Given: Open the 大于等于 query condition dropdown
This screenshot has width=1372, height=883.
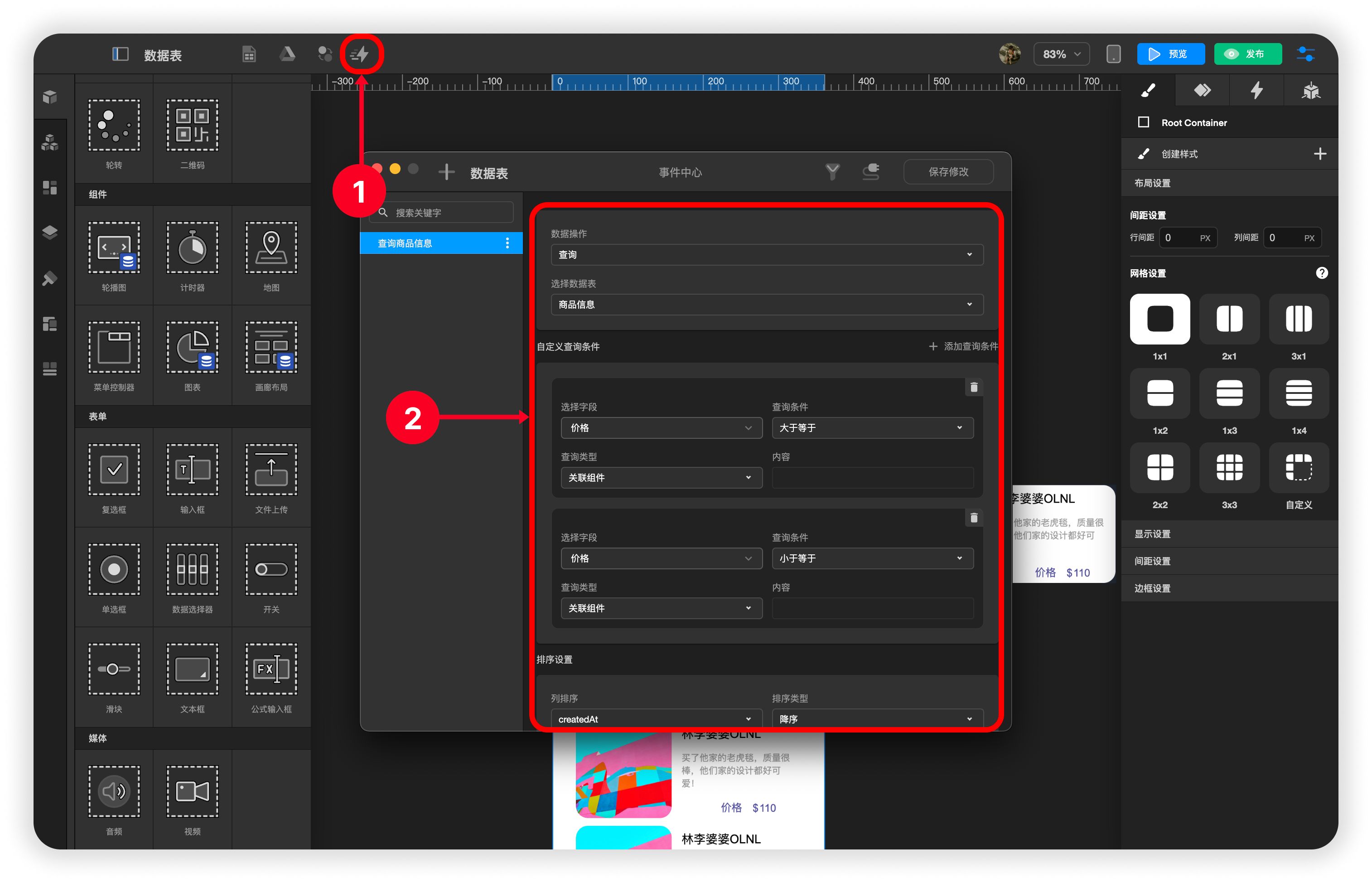Looking at the screenshot, I should (x=872, y=428).
